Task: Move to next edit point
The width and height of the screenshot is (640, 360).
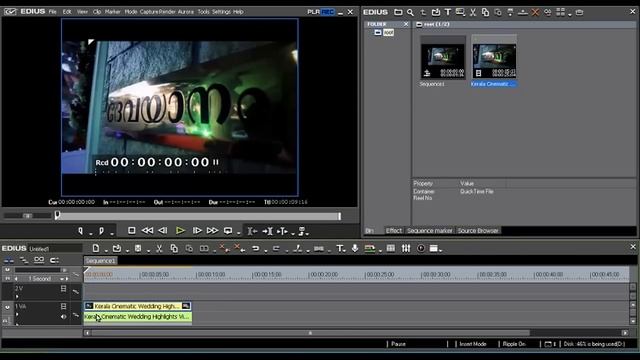Action: point(267,231)
